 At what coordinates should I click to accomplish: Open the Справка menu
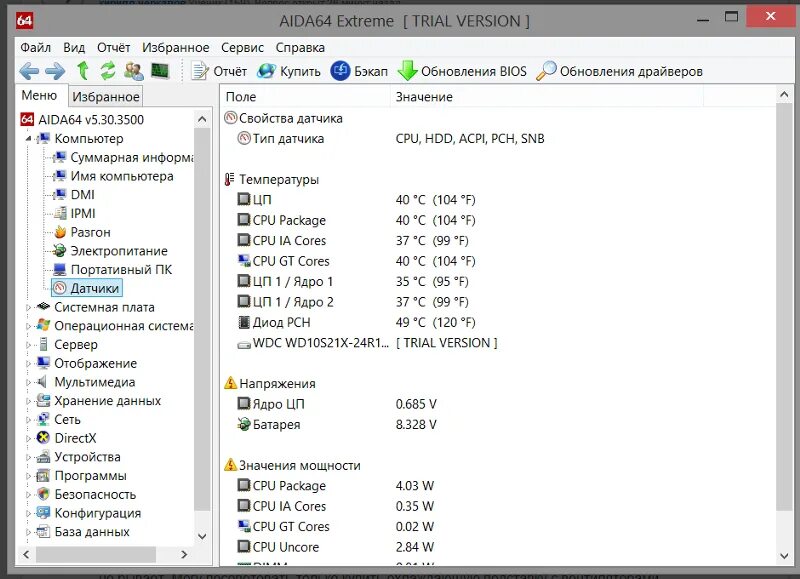click(x=300, y=47)
